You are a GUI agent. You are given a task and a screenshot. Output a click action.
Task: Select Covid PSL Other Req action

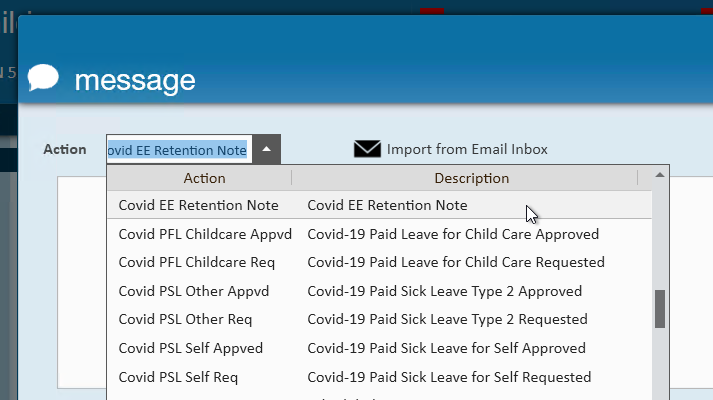(185, 320)
